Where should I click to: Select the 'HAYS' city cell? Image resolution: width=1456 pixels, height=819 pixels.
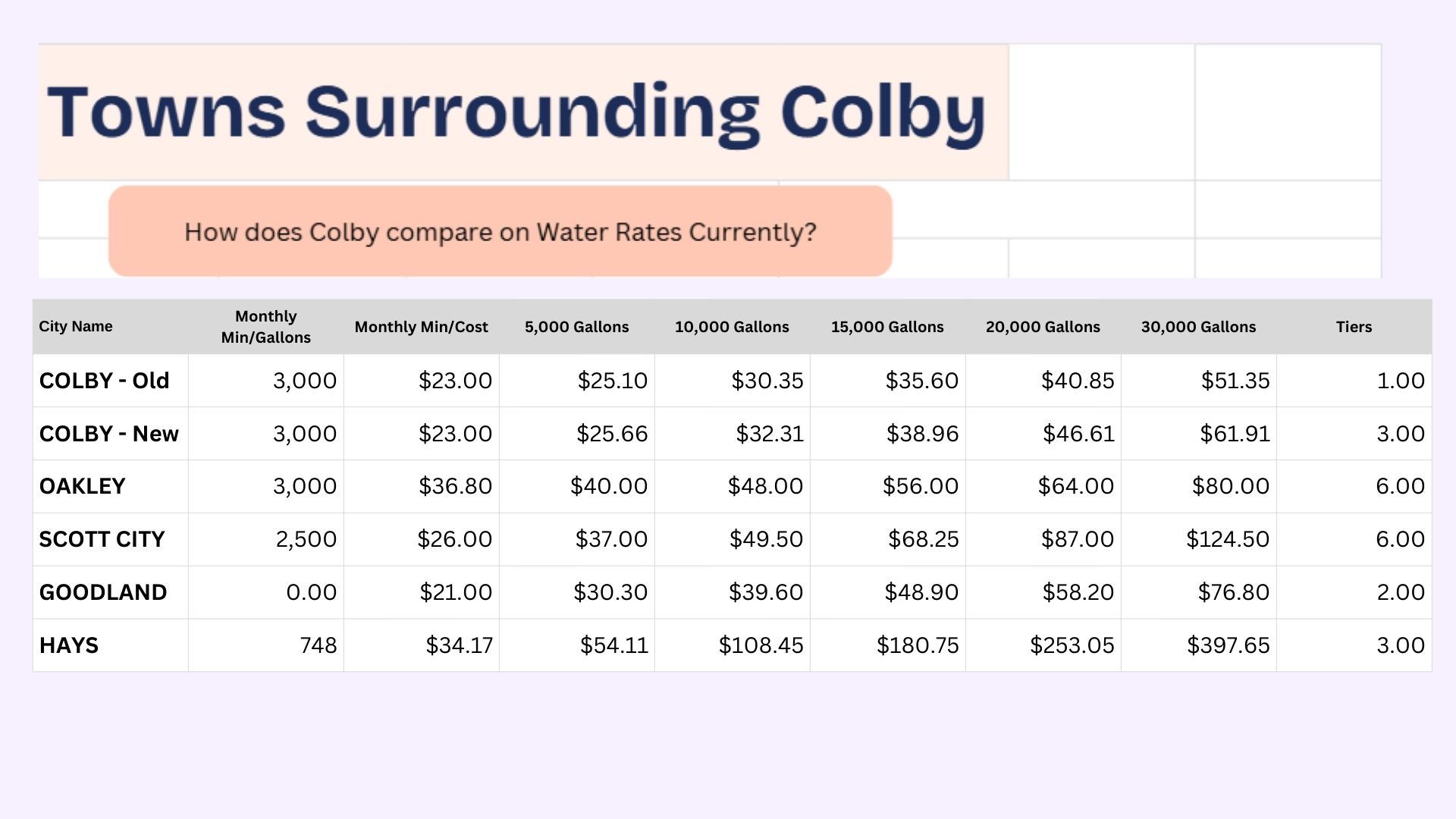pos(69,645)
